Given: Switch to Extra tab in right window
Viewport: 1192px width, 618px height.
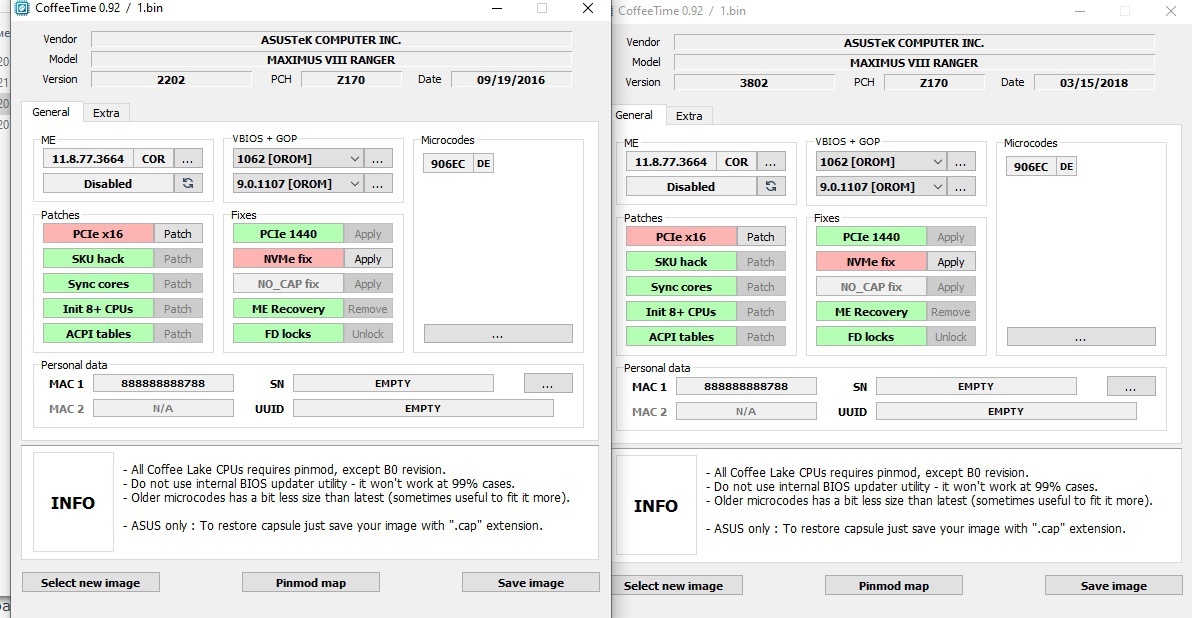Looking at the screenshot, I should 690,116.
